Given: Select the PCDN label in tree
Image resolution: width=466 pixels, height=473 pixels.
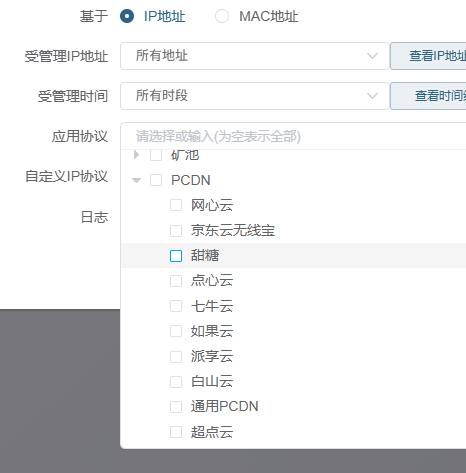Looking at the screenshot, I should coord(191,180).
